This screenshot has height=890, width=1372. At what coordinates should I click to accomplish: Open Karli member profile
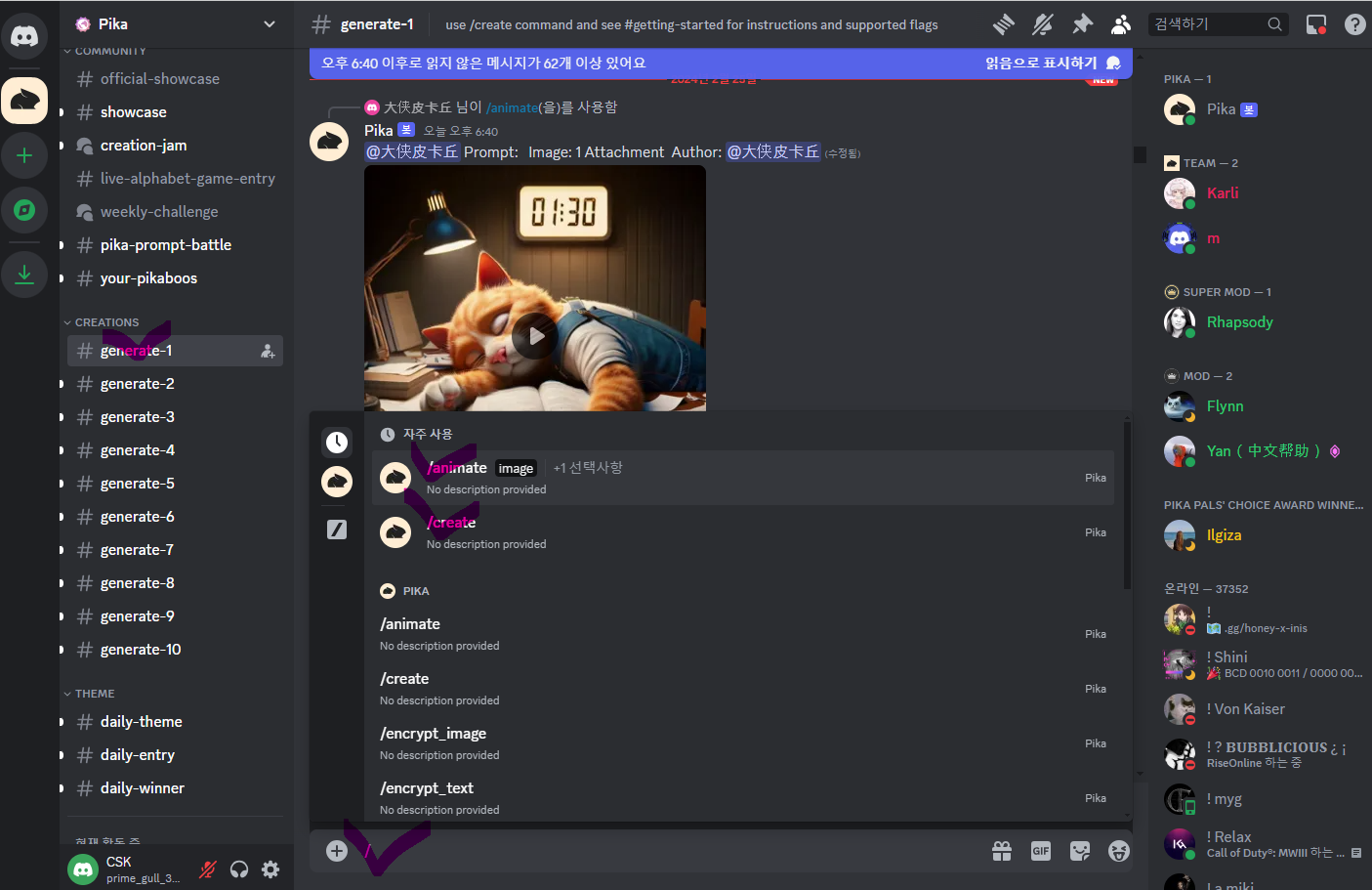(1262, 193)
